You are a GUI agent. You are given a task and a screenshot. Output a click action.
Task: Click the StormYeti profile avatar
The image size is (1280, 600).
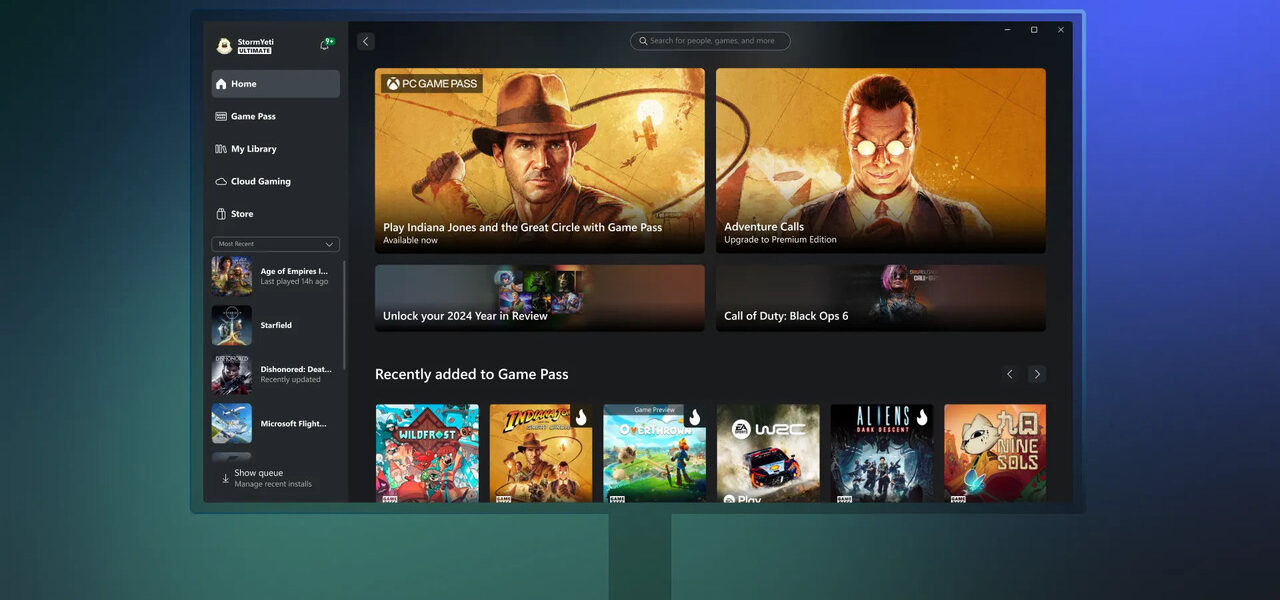click(224, 46)
